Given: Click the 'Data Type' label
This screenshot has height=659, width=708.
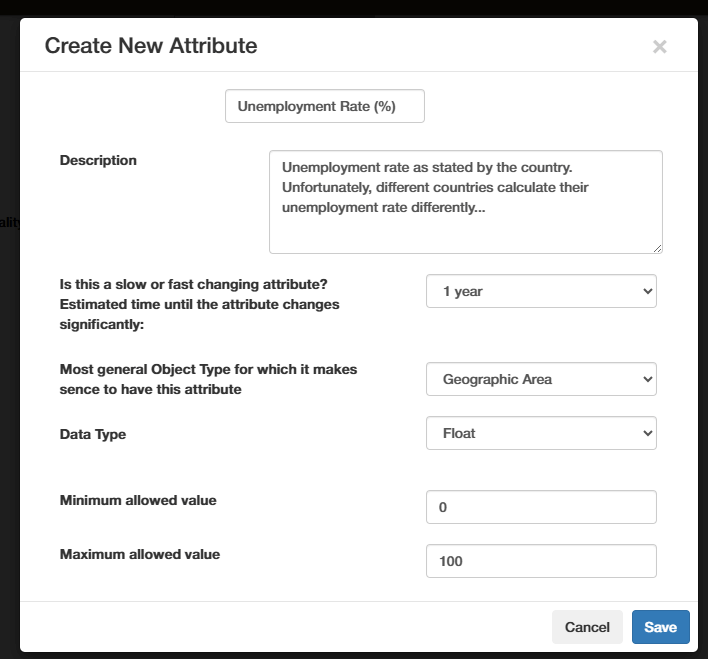Looking at the screenshot, I should [x=93, y=434].
